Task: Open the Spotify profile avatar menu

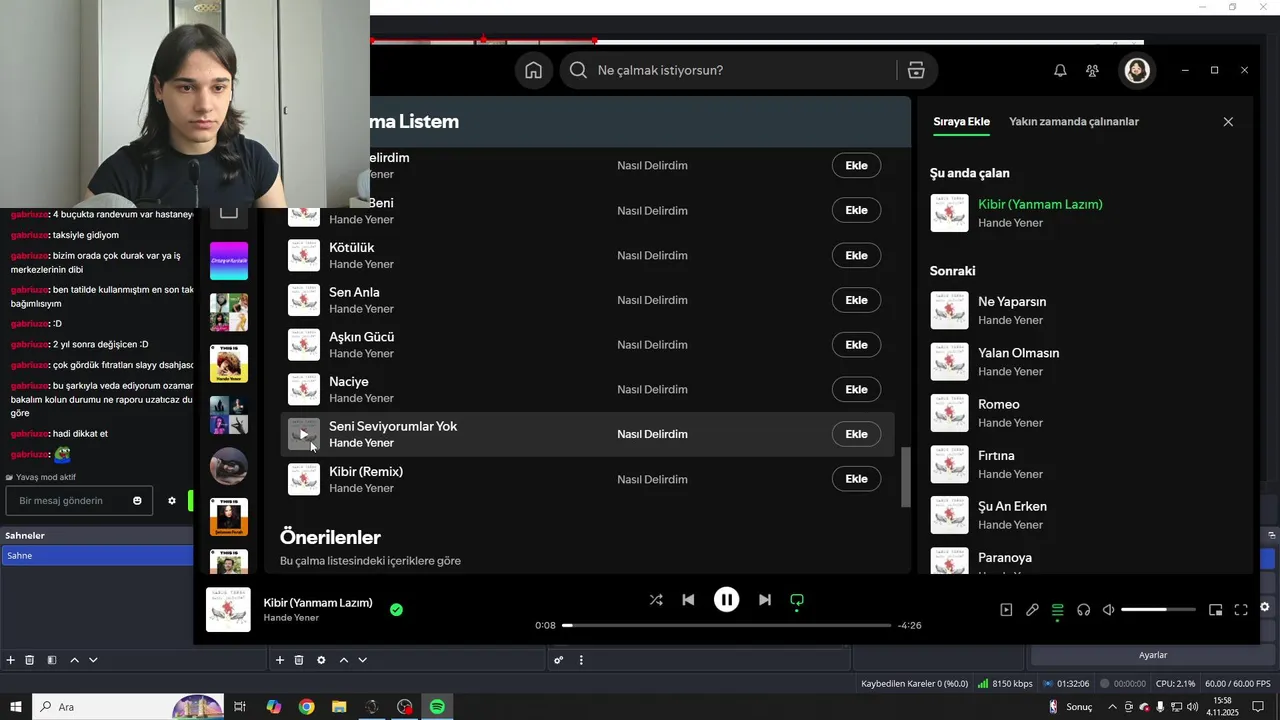Action: click(x=1137, y=70)
